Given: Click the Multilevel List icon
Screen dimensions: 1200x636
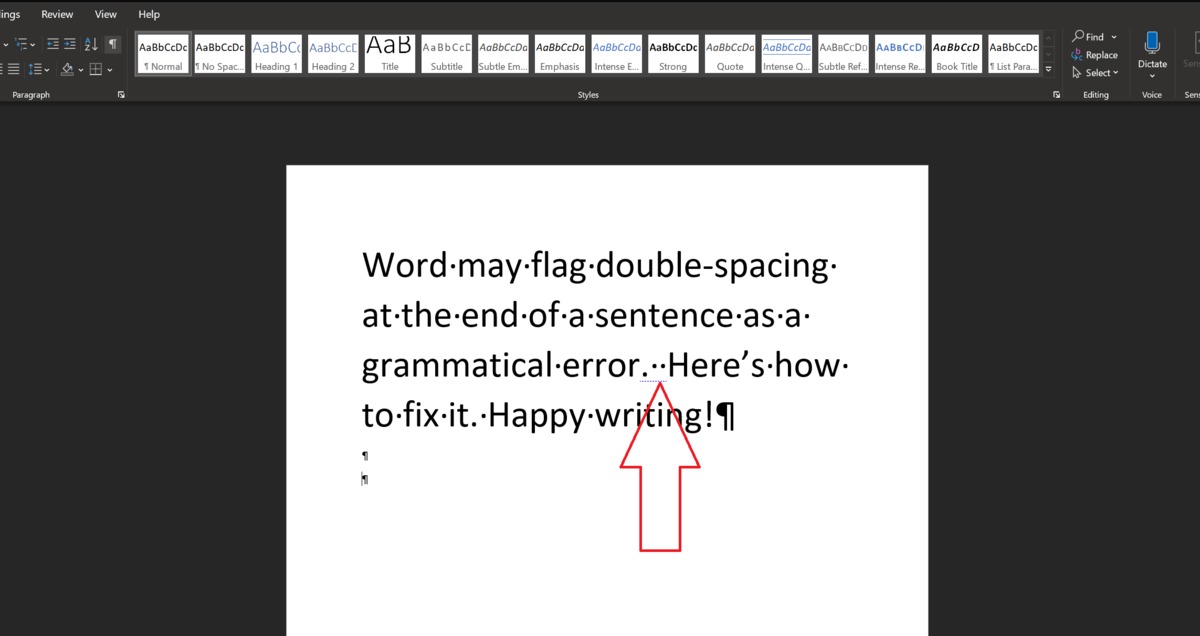Looking at the screenshot, I should tap(20, 44).
